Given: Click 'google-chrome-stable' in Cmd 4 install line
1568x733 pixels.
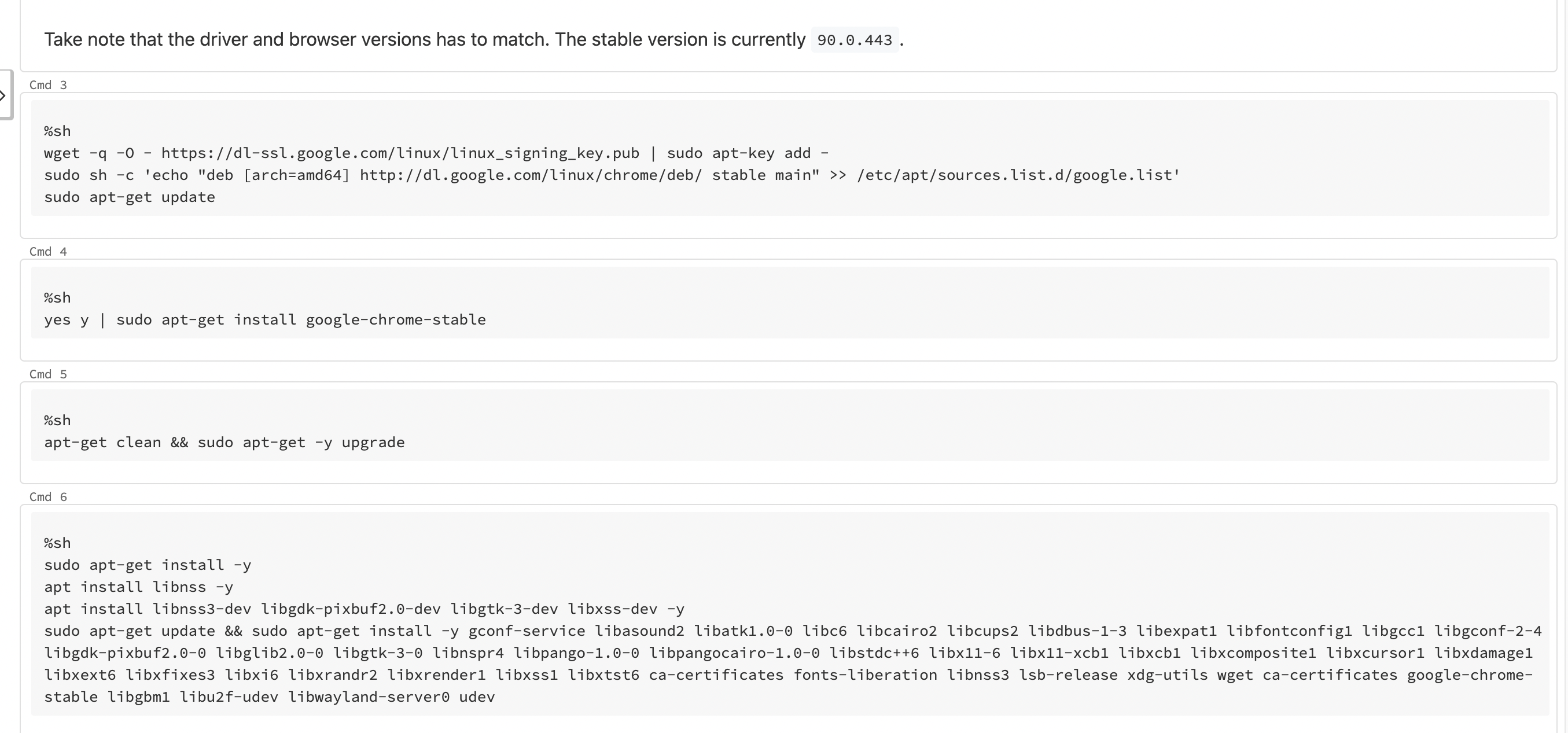Looking at the screenshot, I should 396,319.
